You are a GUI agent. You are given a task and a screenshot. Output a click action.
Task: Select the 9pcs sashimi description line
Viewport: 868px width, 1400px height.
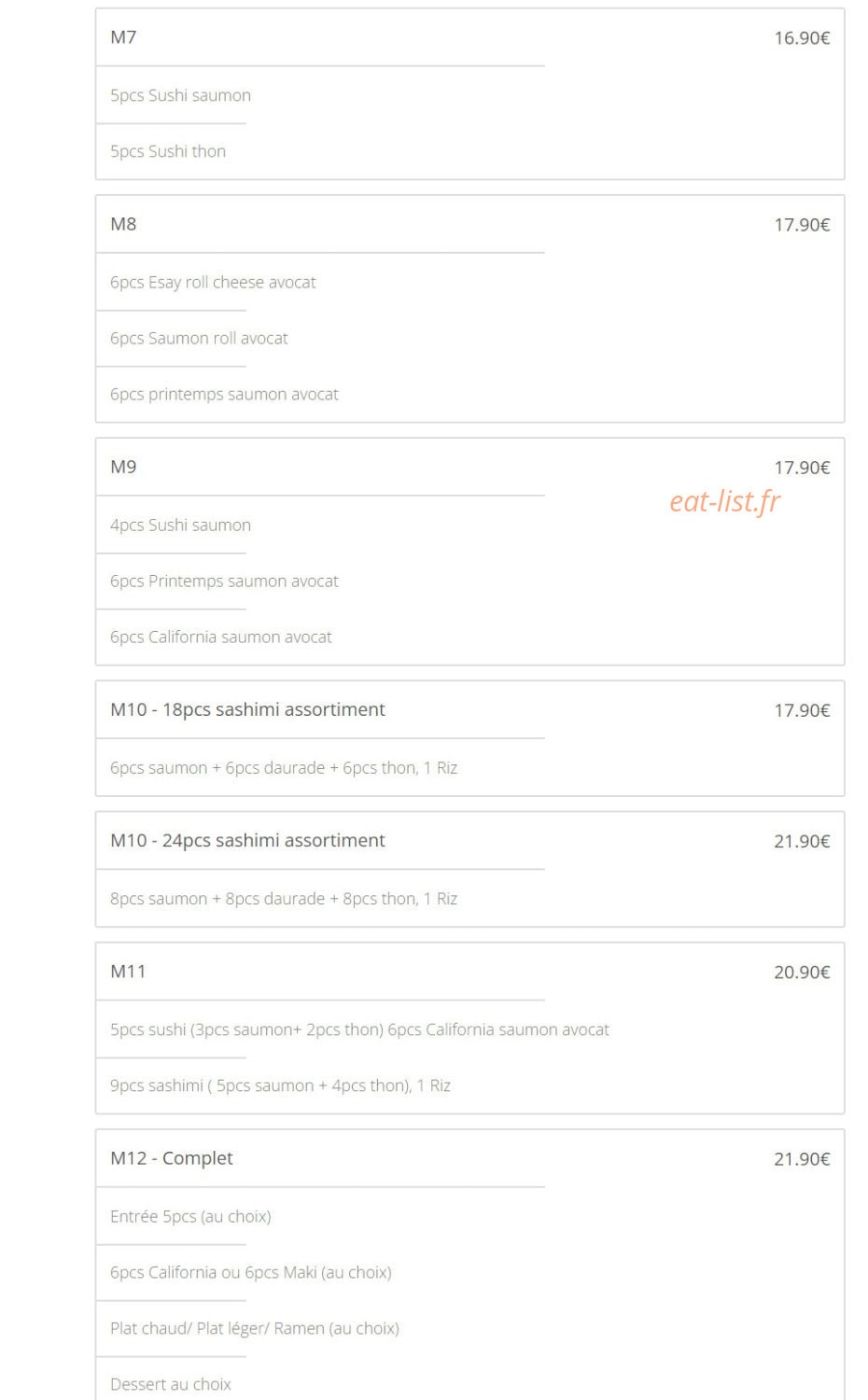point(280,1085)
